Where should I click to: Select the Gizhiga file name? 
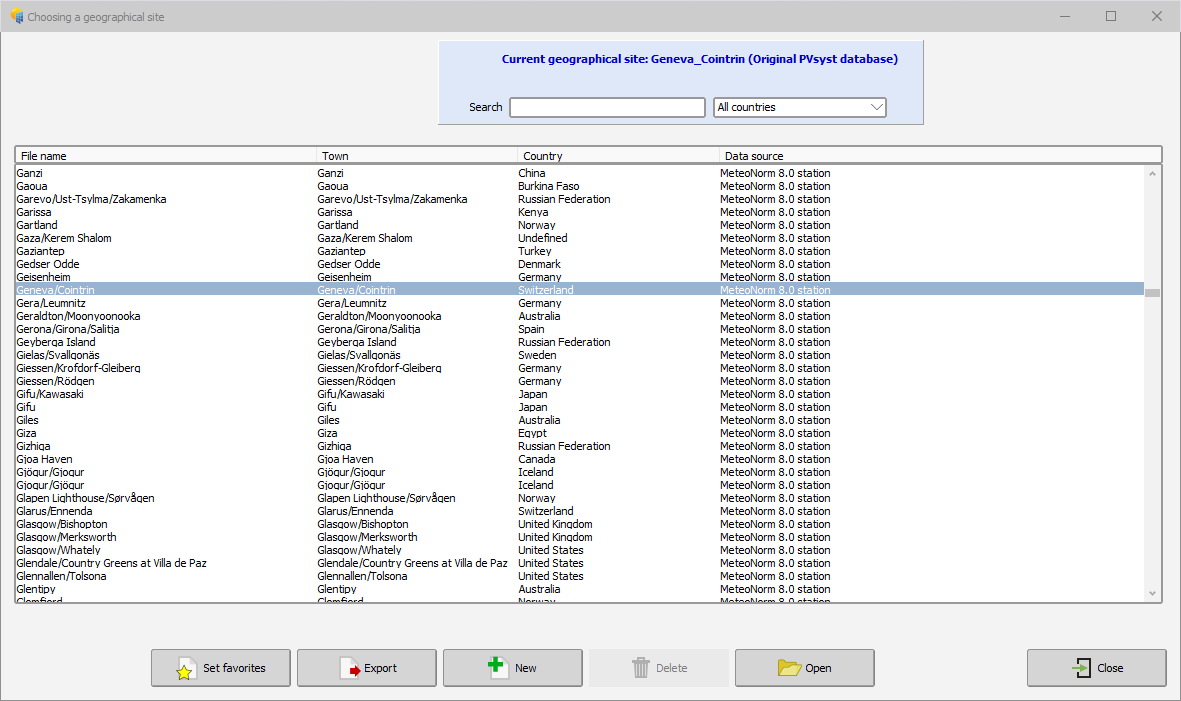tap(33, 447)
